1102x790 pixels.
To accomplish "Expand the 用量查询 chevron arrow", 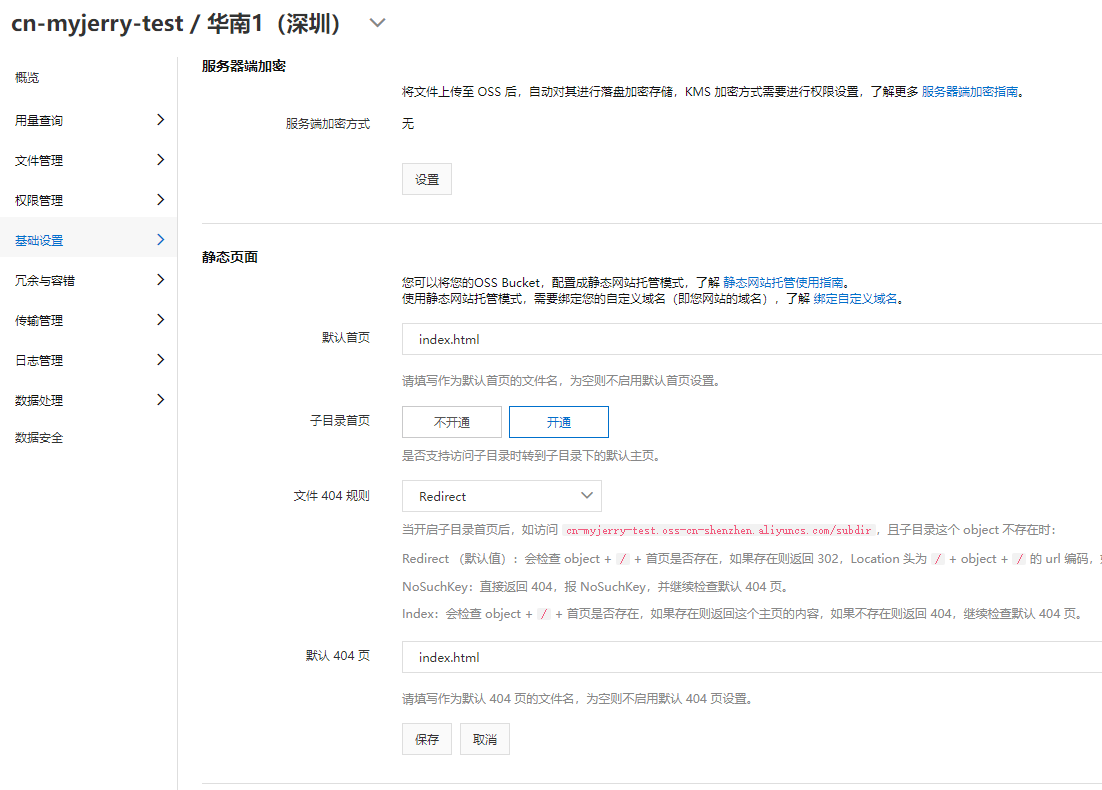I will 160,120.
